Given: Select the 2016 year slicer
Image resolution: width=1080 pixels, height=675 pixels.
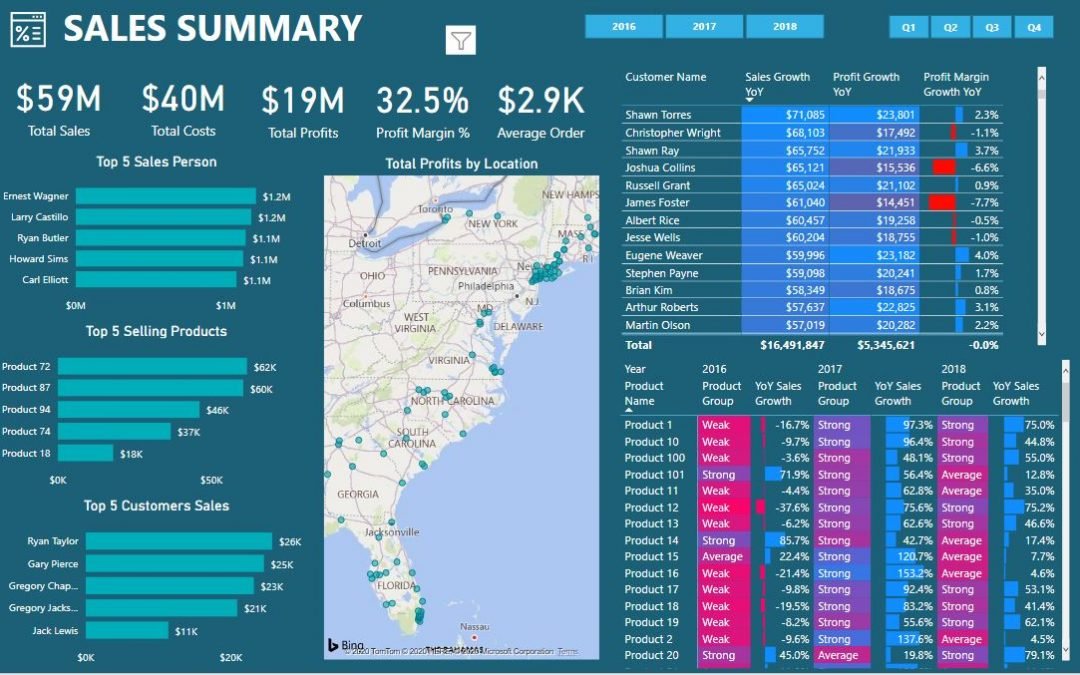Looking at the screenshot, I should pos(624,26).
